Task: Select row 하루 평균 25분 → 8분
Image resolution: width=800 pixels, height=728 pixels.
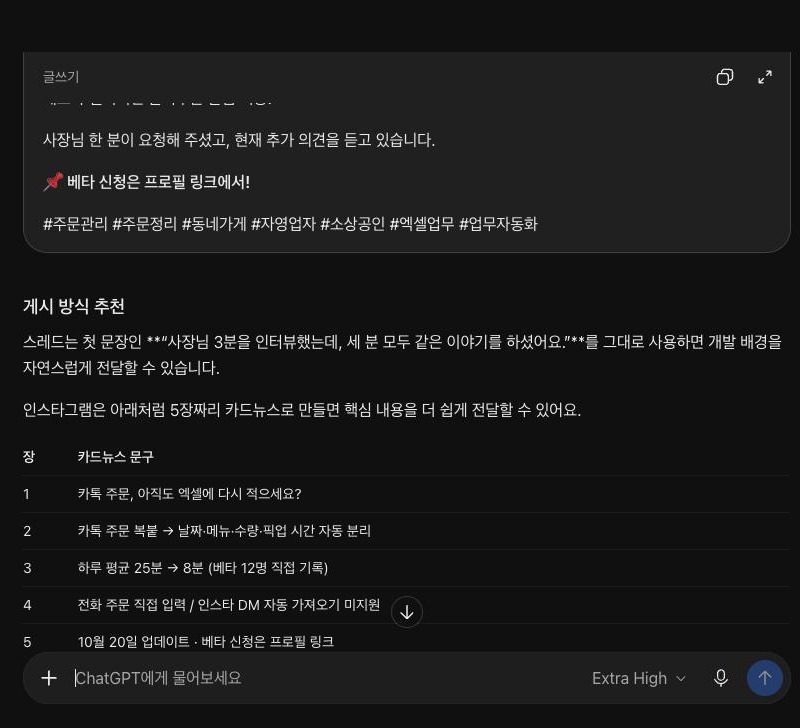Action: [406, 568]
